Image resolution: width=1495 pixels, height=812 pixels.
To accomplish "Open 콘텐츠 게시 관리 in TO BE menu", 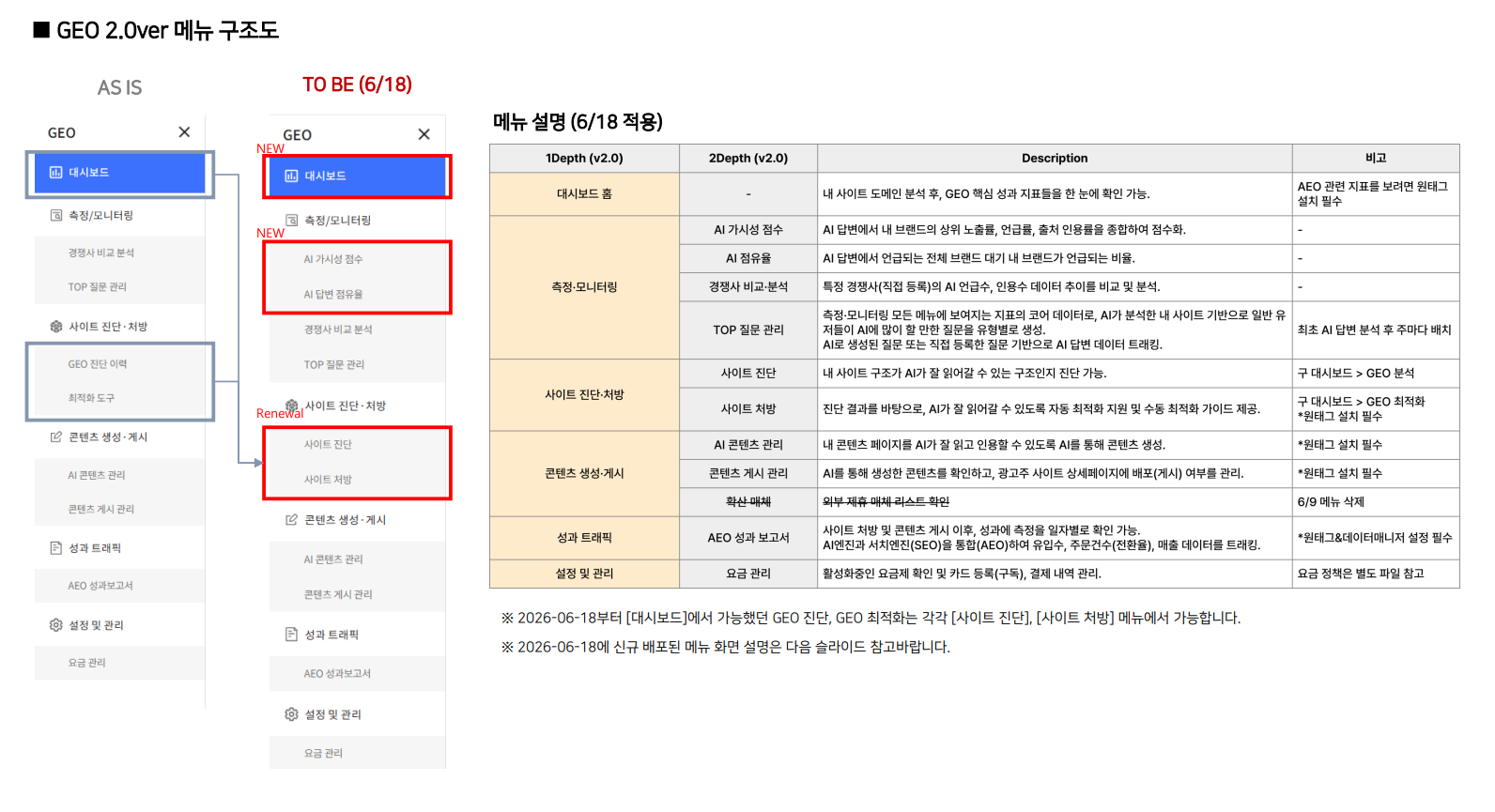I will click(338, 595).
